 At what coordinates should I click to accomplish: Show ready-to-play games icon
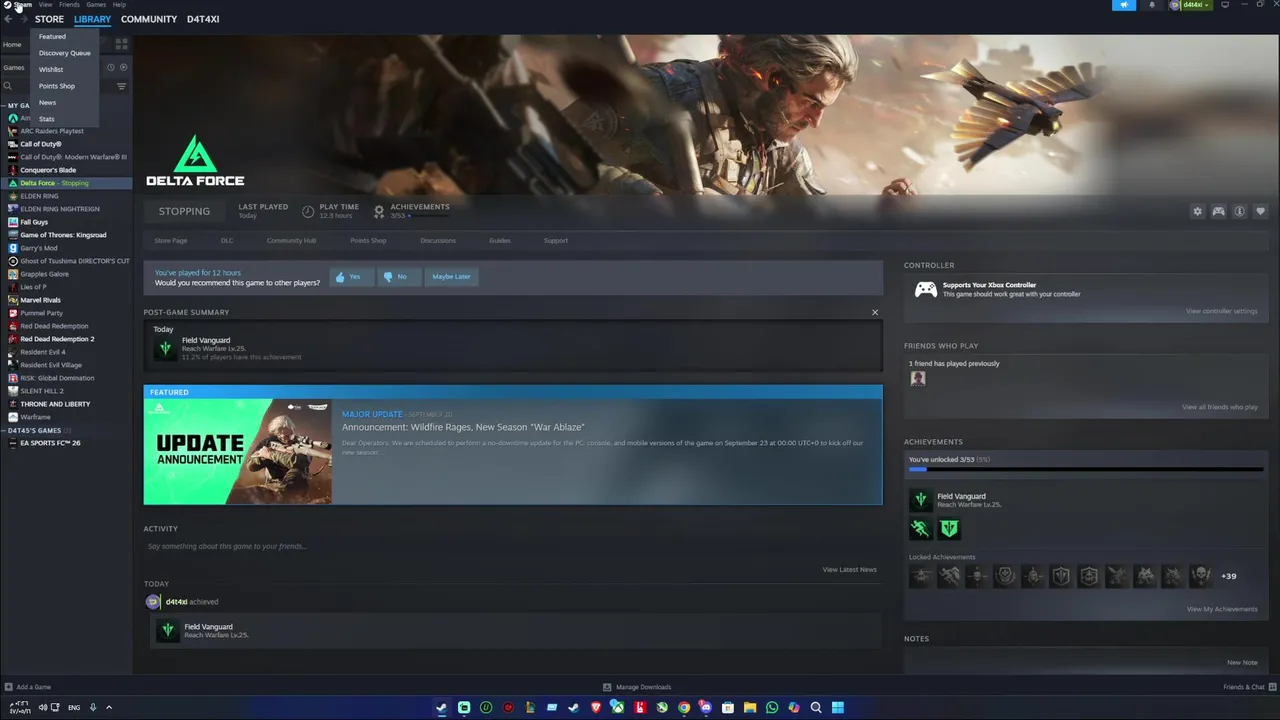click(124, 67)
